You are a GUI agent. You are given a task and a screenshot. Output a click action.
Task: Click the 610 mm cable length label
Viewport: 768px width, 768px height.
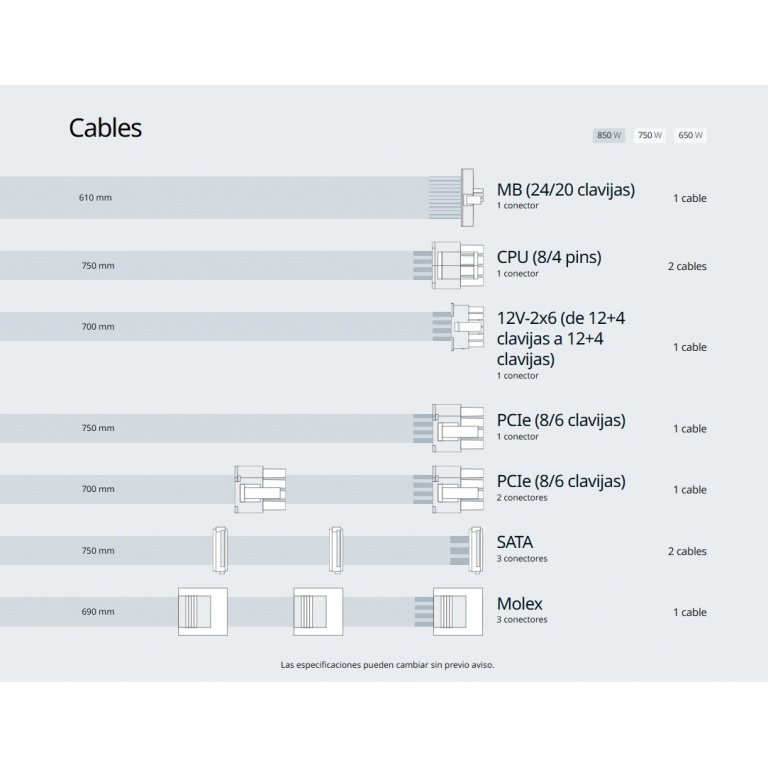tap(96, 198)
